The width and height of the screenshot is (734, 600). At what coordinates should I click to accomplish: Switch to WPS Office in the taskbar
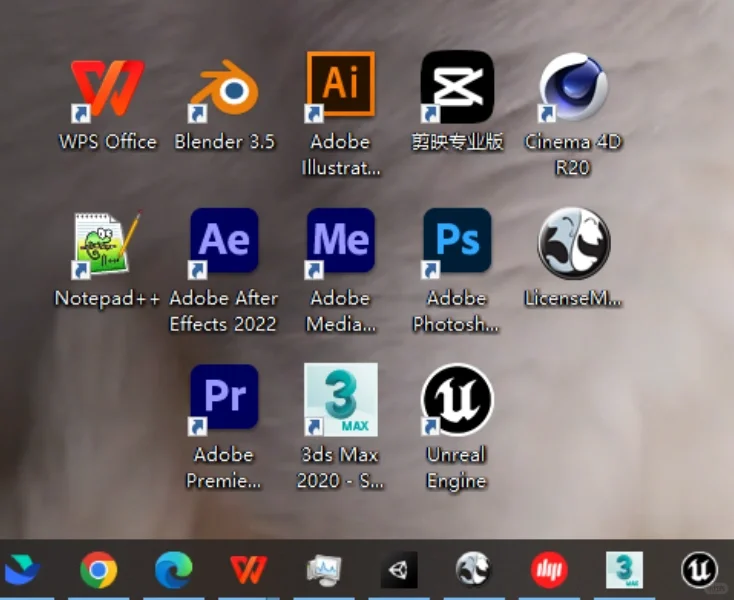pos(249,570)
